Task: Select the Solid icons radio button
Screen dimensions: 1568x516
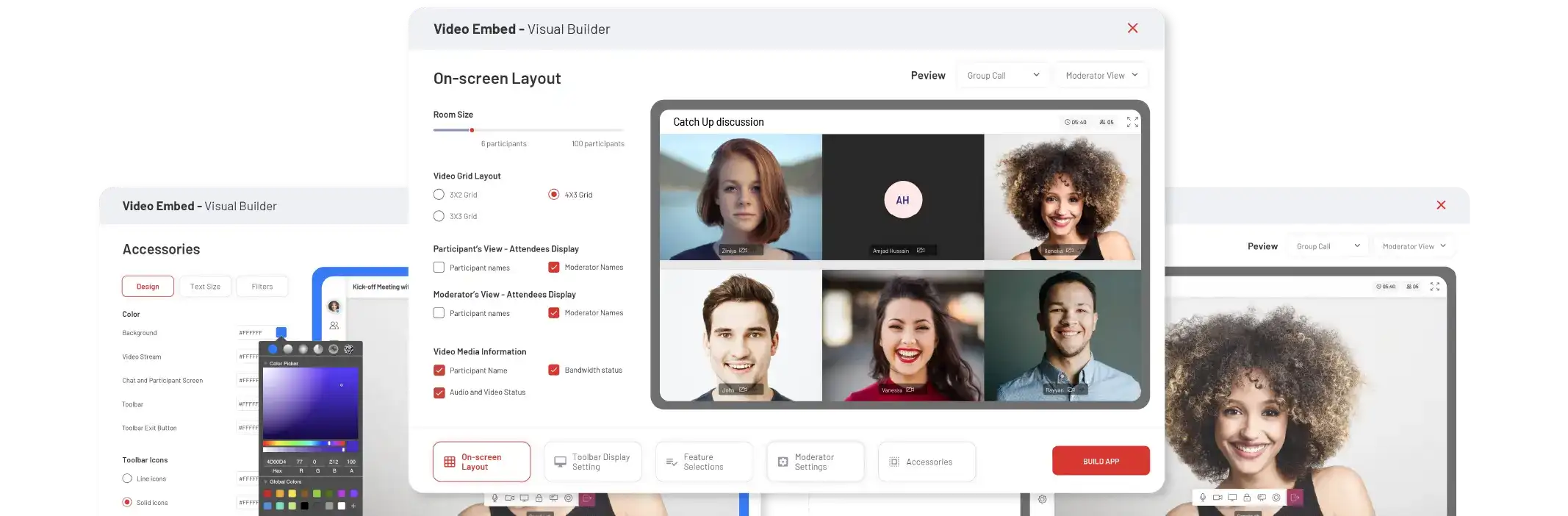Action: [127, 503]
